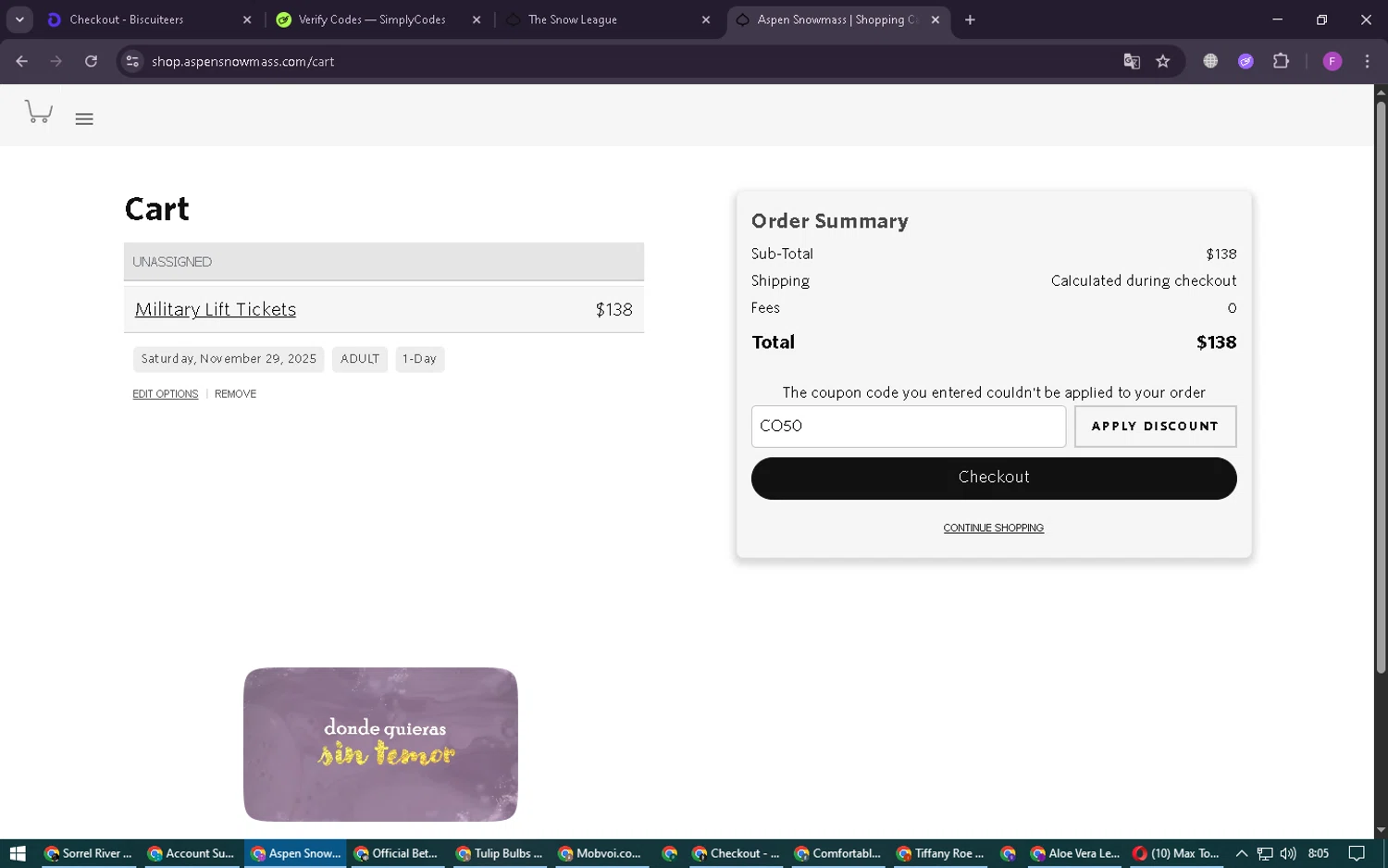
Task: Remove the lift ticket from cart
Action: (x=235, y=394)
